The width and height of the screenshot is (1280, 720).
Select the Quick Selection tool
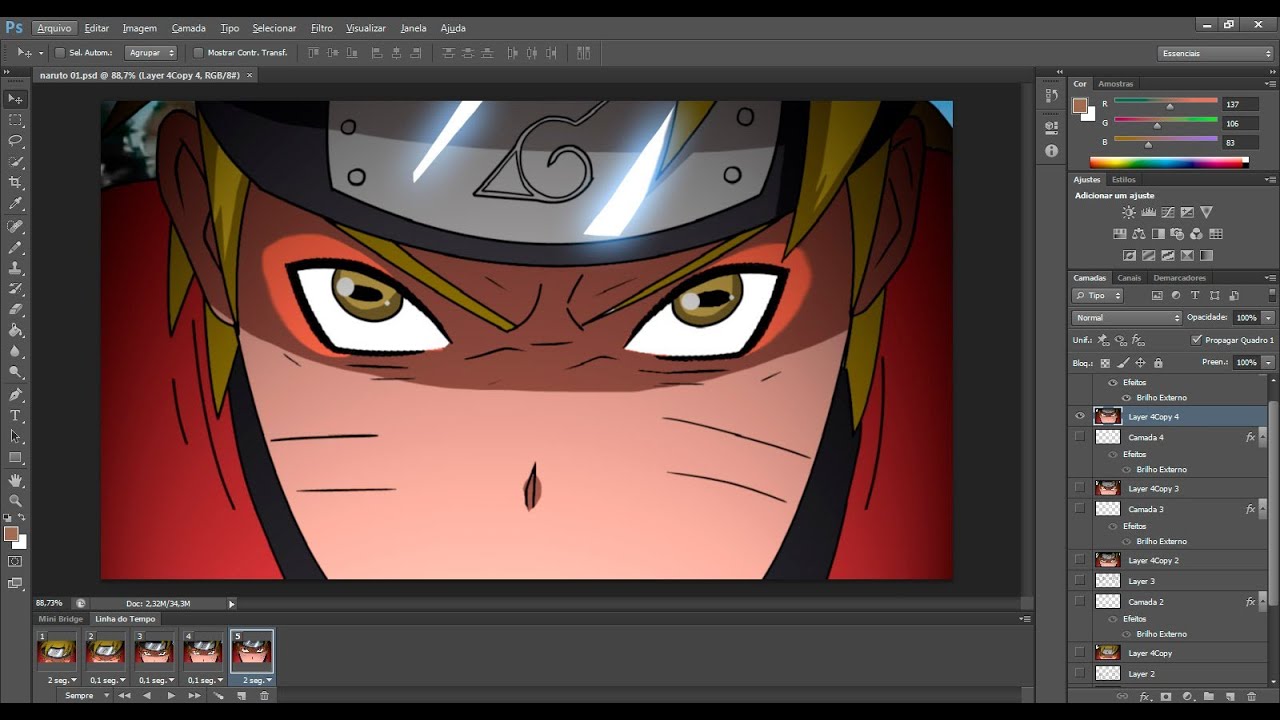point(15,162)
